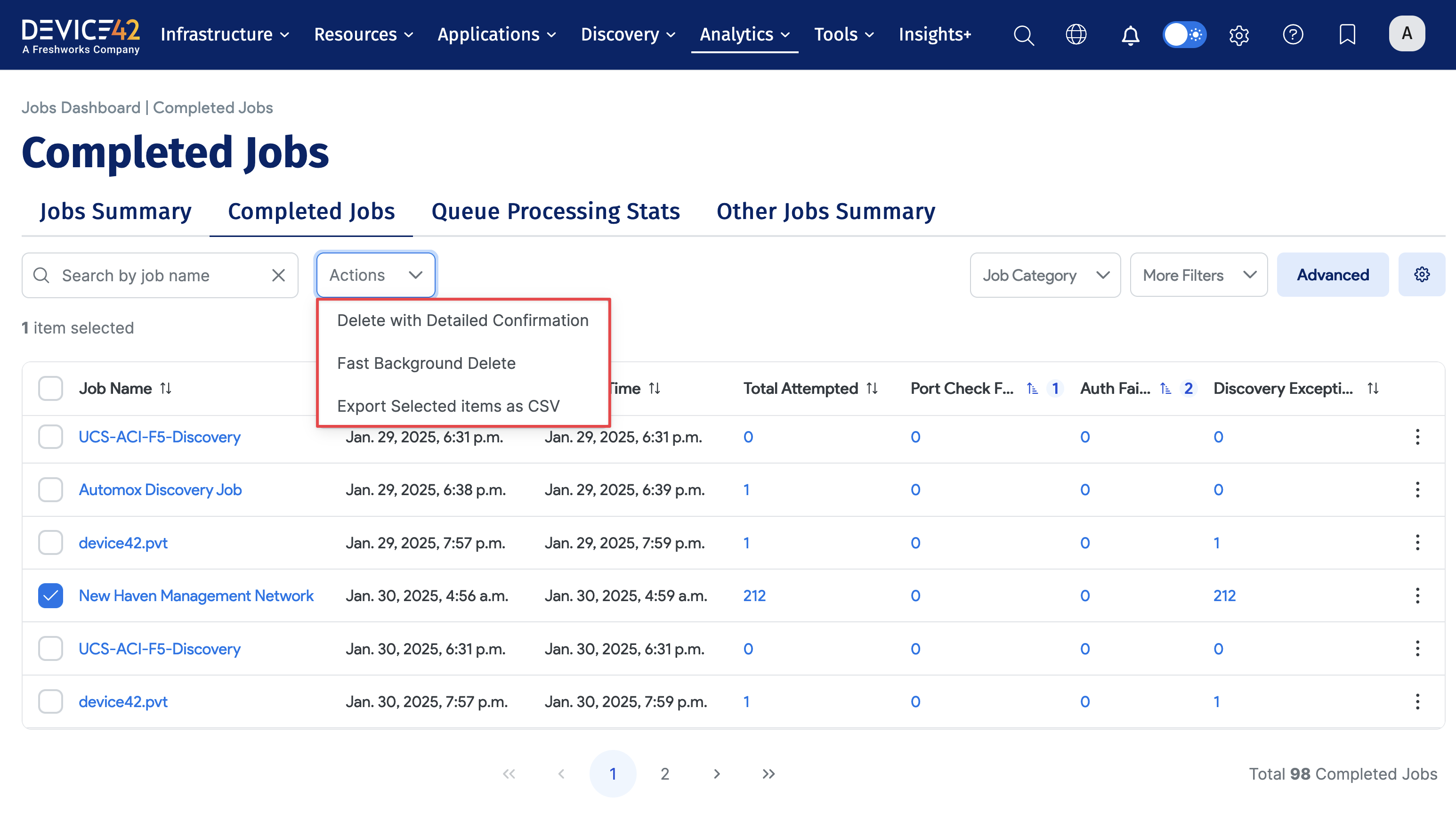Open row menu for Jan. 30 device42.pvt

click(1417, 702)
